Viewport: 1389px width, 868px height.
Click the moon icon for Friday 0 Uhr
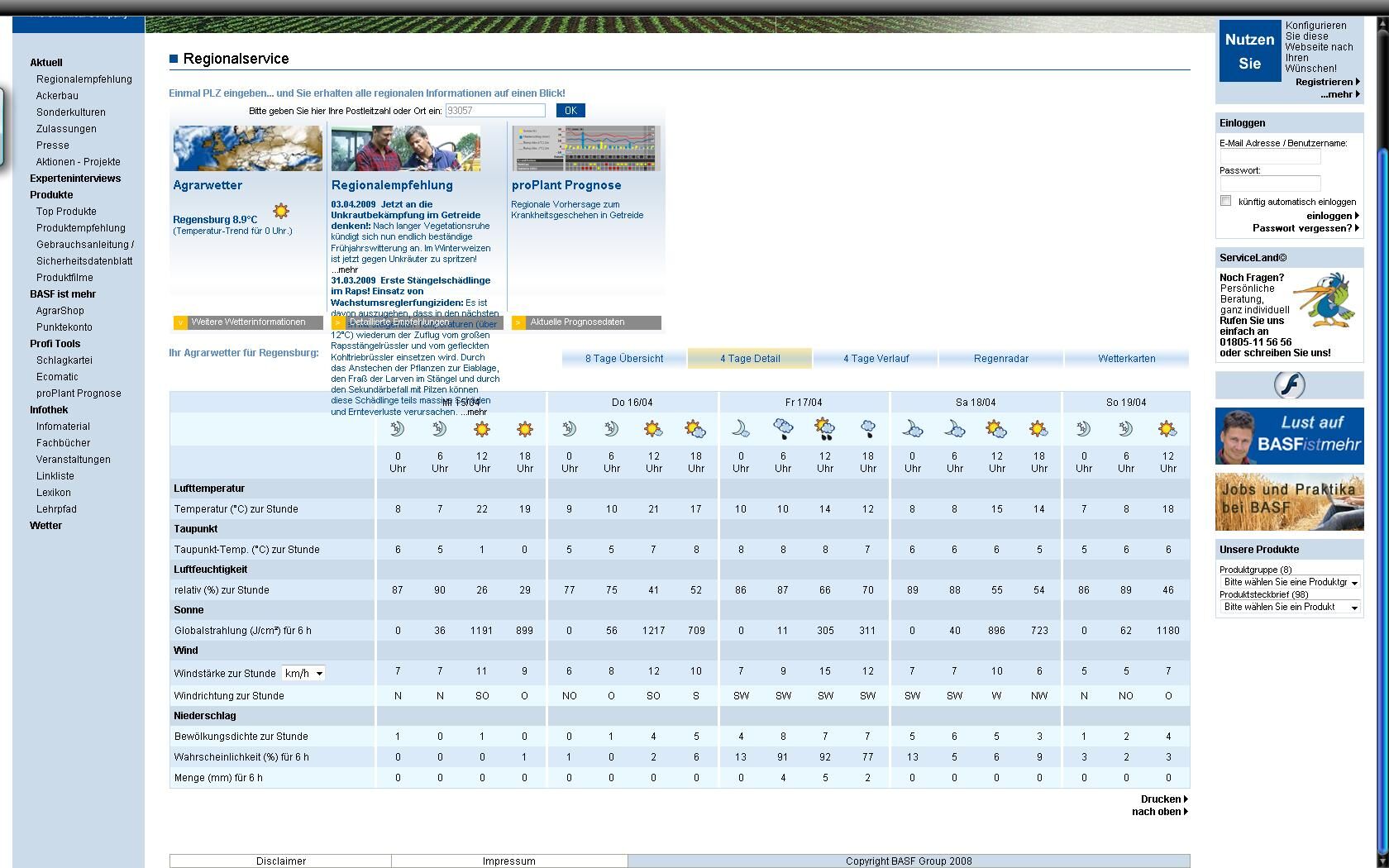pyautogui.click(x=741, y=428)
